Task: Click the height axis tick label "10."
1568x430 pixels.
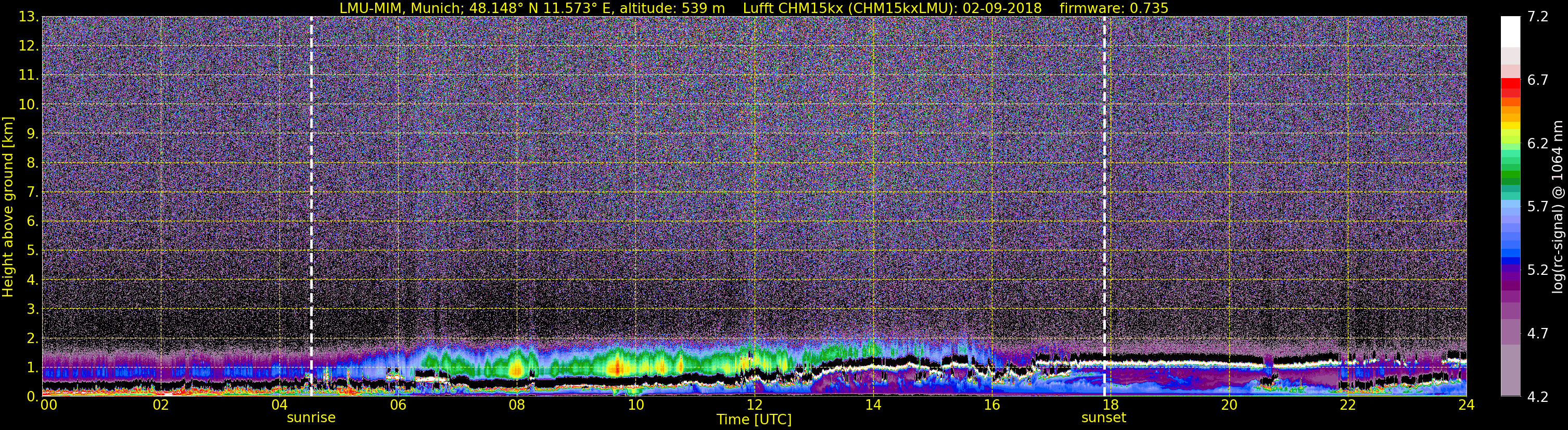Action: (x=29, y=105)
